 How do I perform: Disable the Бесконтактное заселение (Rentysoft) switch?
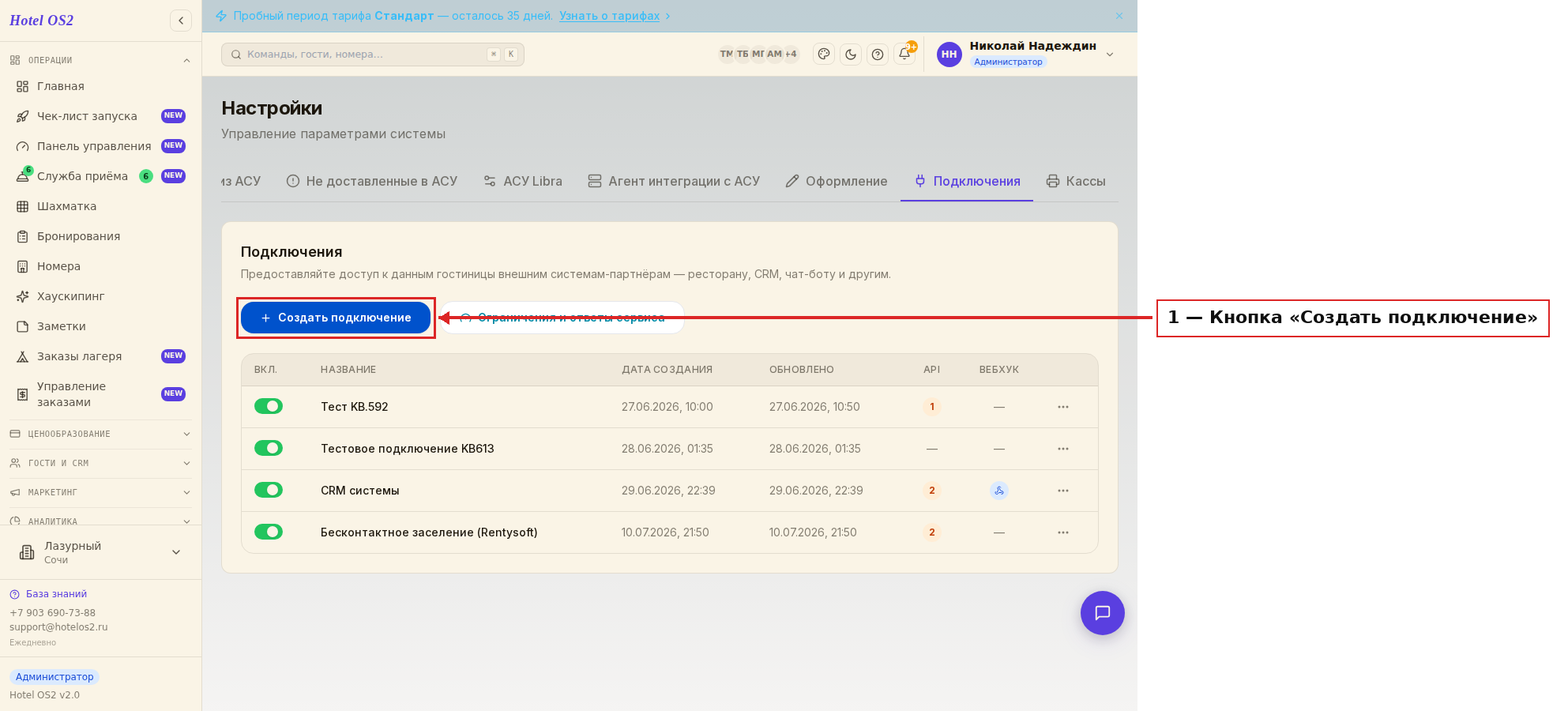pos(269,532)
